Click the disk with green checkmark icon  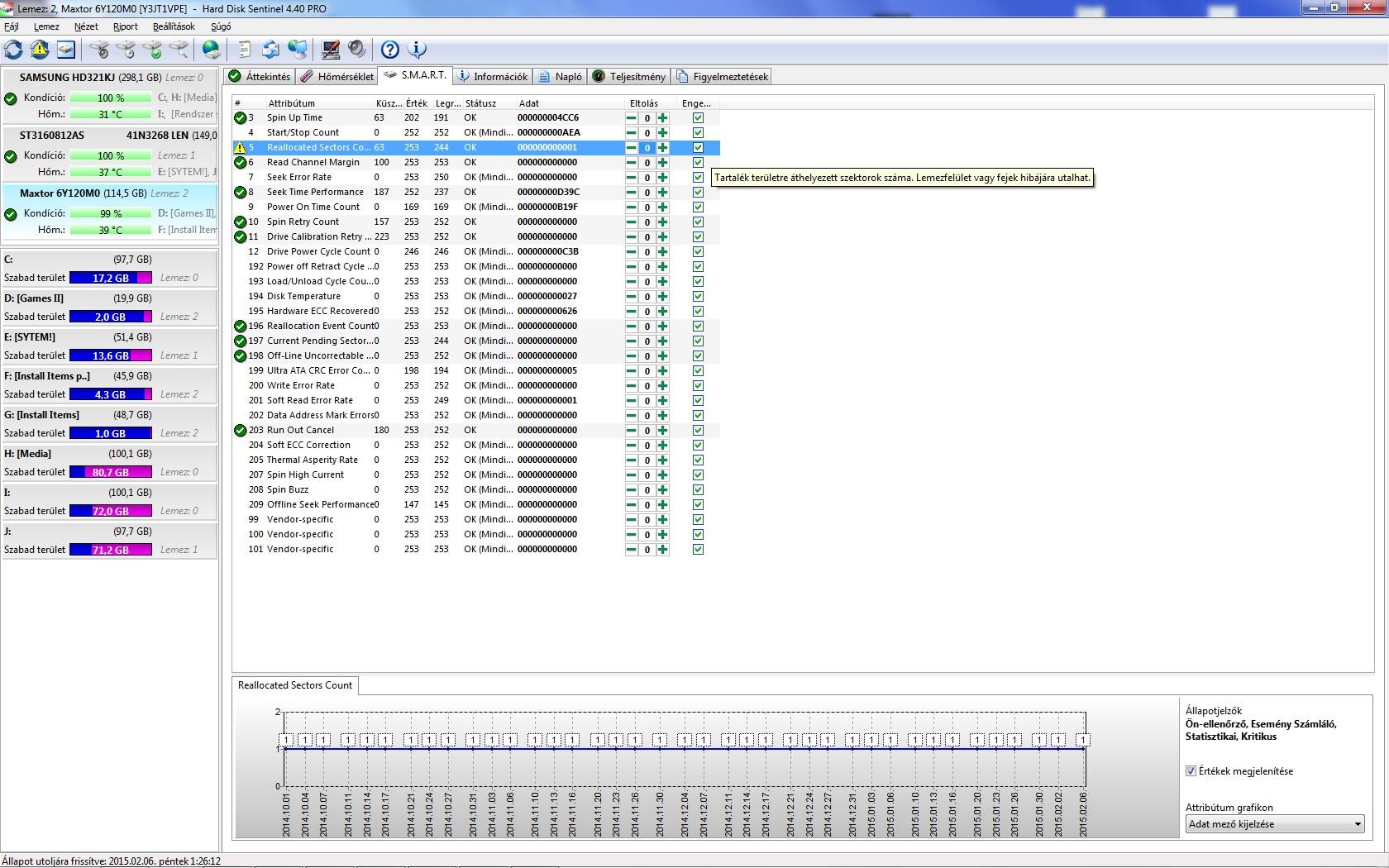pos(152,50)
